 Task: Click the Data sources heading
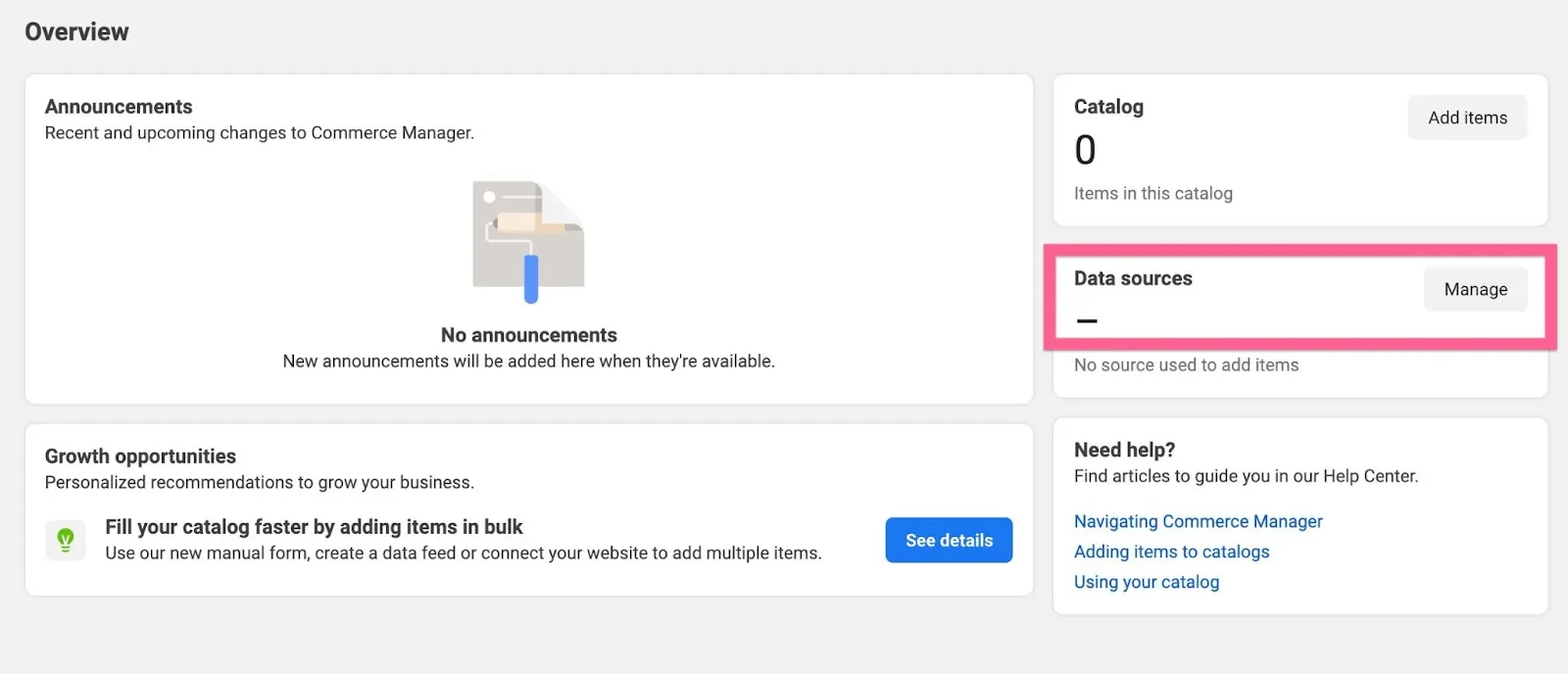(1133, 278)
